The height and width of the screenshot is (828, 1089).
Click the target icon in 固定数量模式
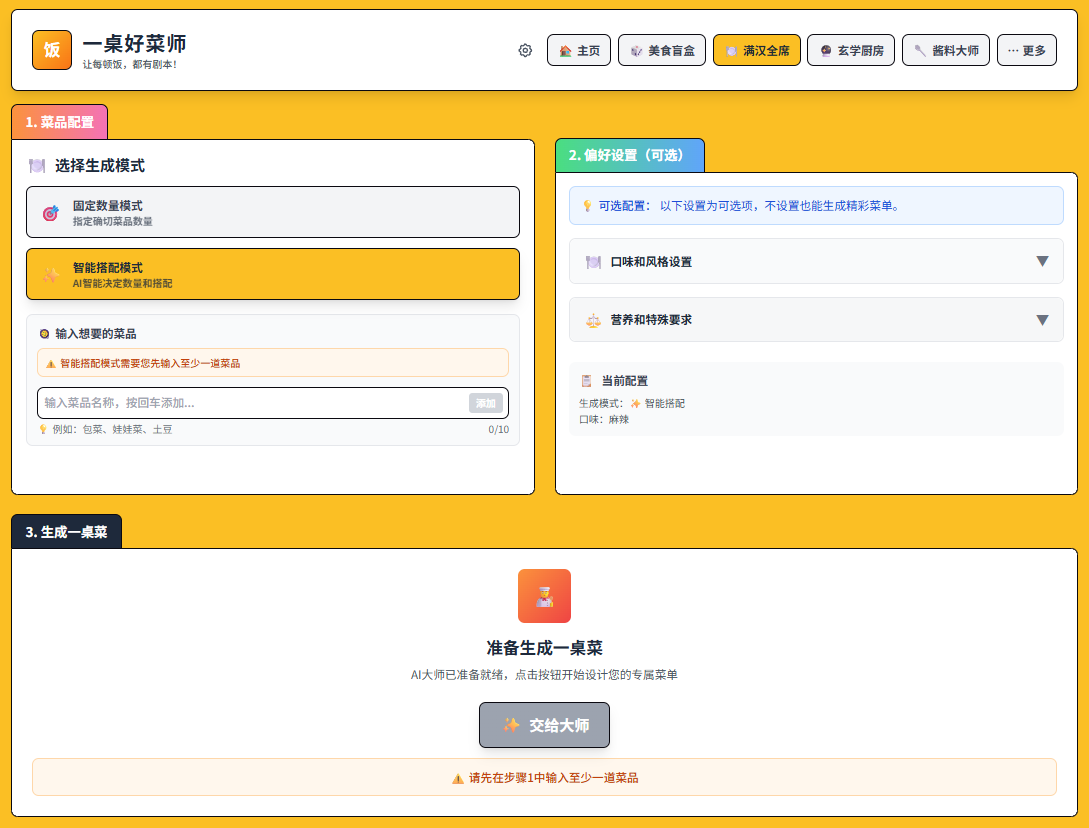(50, 213)
